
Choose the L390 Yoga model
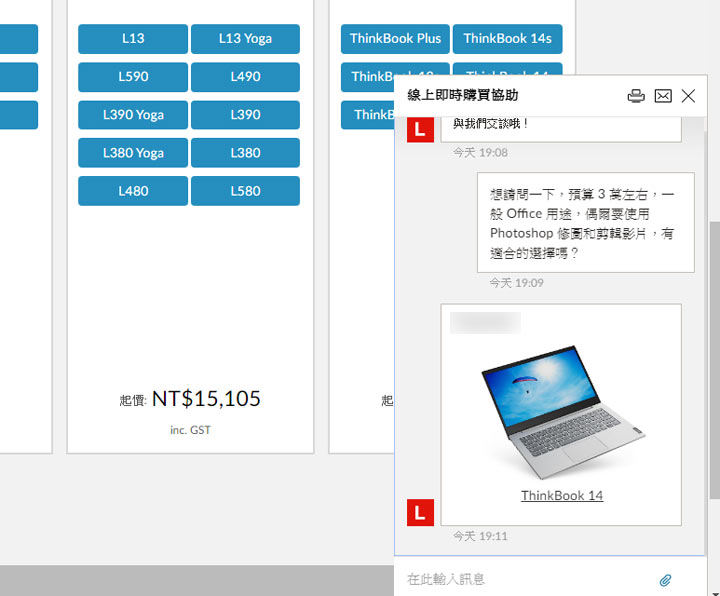tap(133, 115)
